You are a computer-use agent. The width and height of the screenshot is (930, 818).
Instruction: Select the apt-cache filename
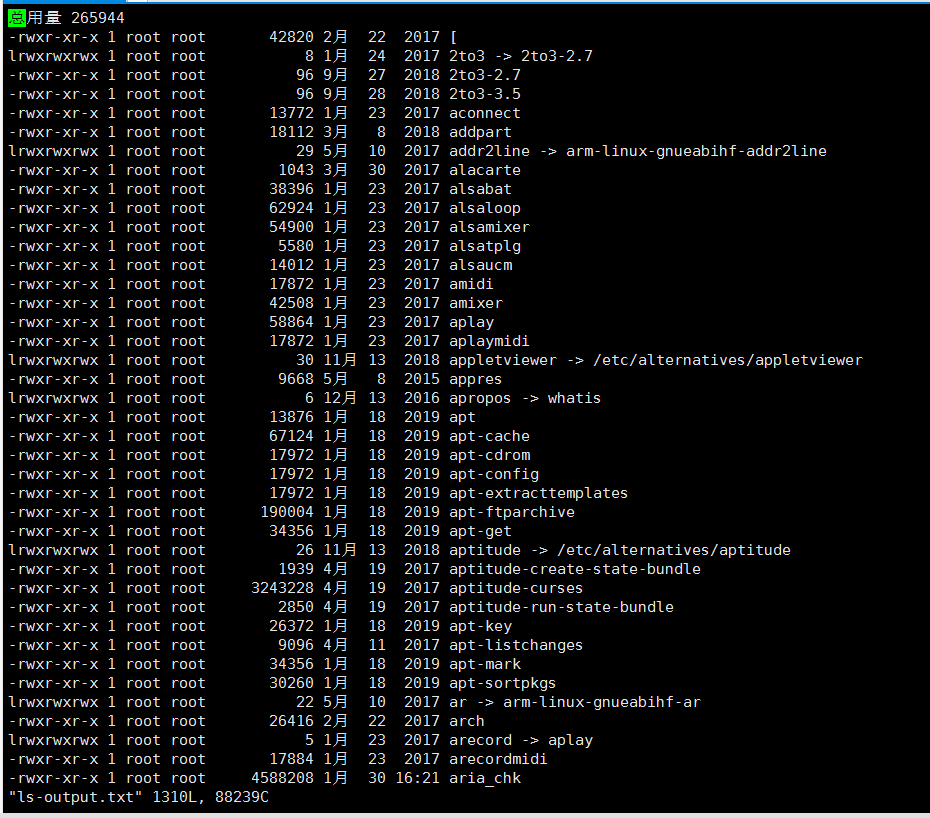(x=489, y=436)
